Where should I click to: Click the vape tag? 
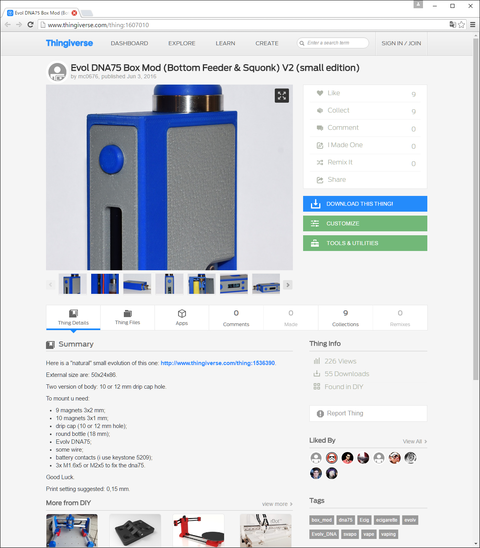[368, 534]
